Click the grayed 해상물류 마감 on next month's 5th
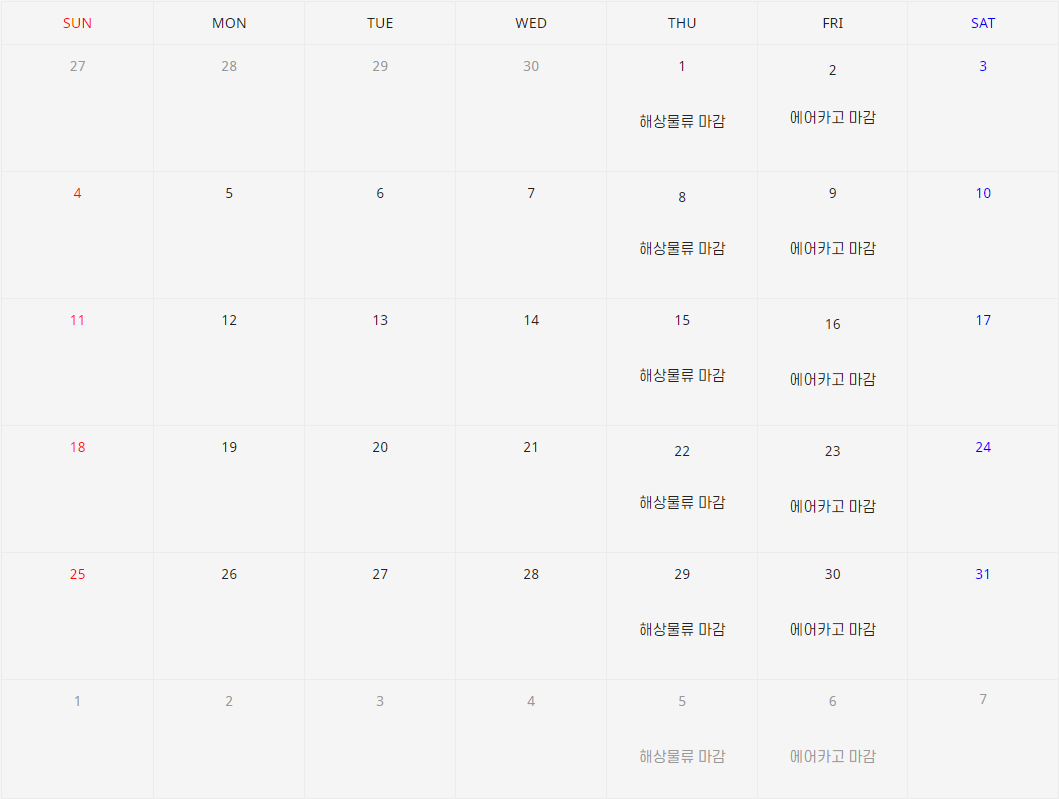 tap(681, 757)
